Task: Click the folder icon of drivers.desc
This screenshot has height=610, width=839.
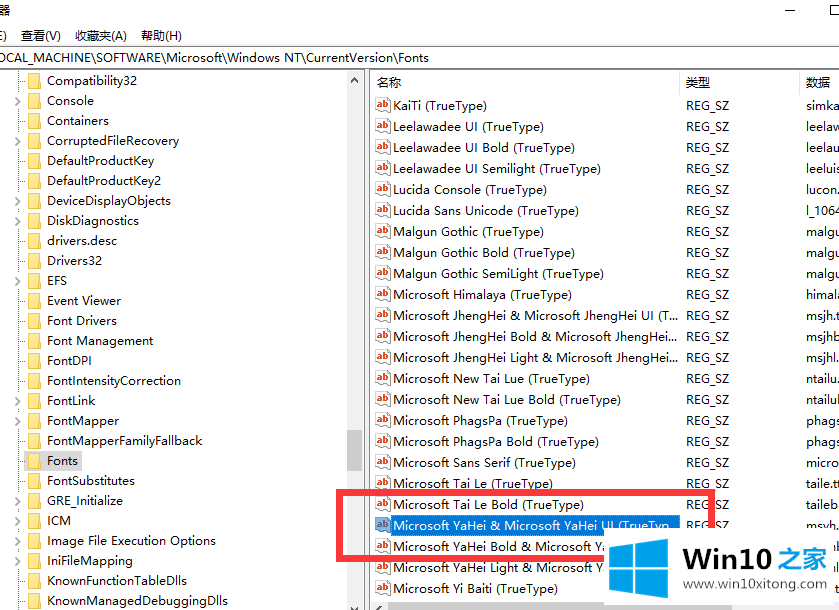Action: coord(34,241)
